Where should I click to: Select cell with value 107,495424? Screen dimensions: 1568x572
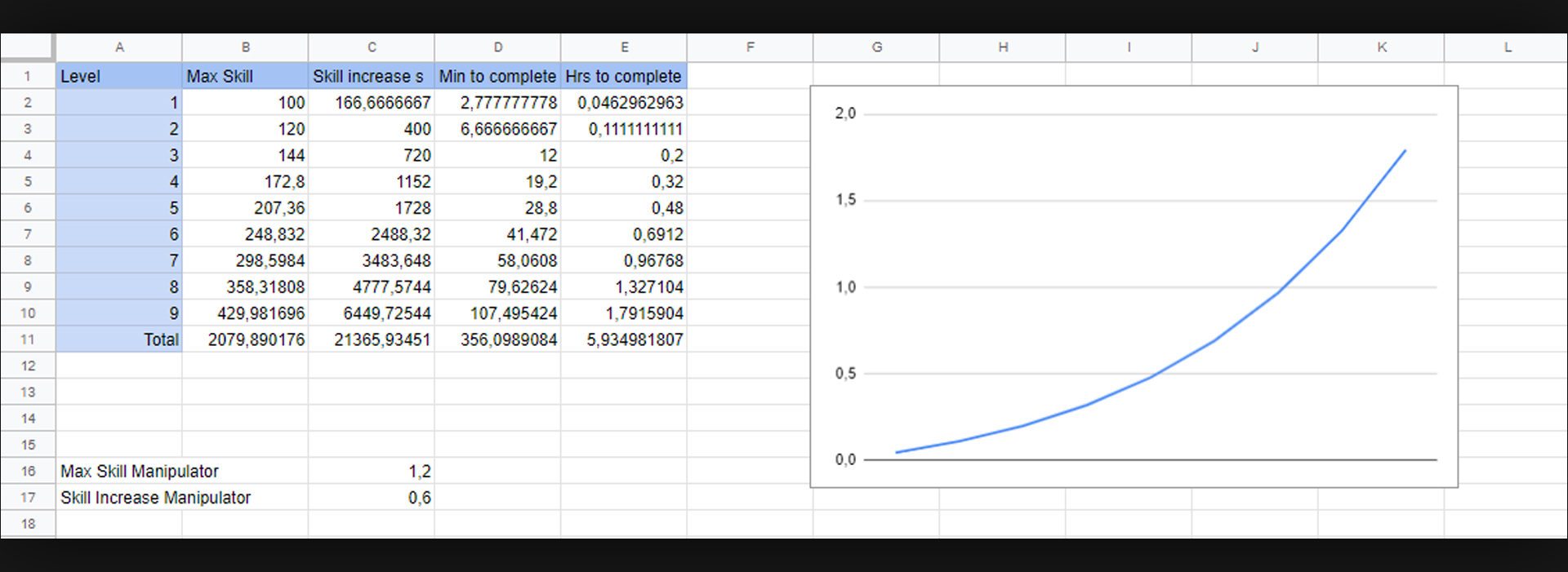coord(497,313)
